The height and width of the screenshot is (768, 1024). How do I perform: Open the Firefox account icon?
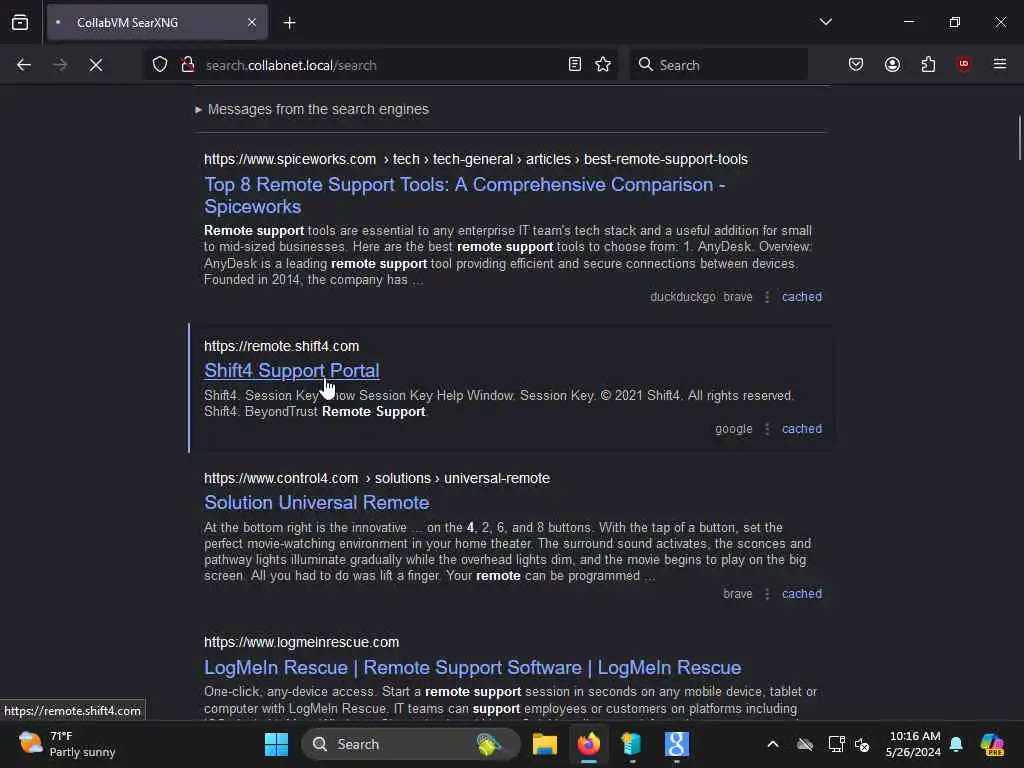point(892,65)
